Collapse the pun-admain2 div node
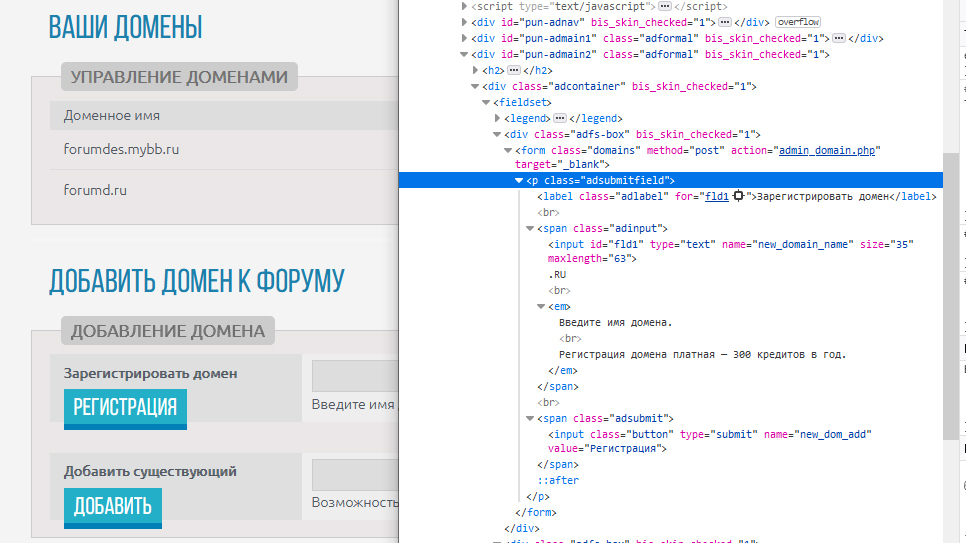The image size is (966, 543). 464,54
